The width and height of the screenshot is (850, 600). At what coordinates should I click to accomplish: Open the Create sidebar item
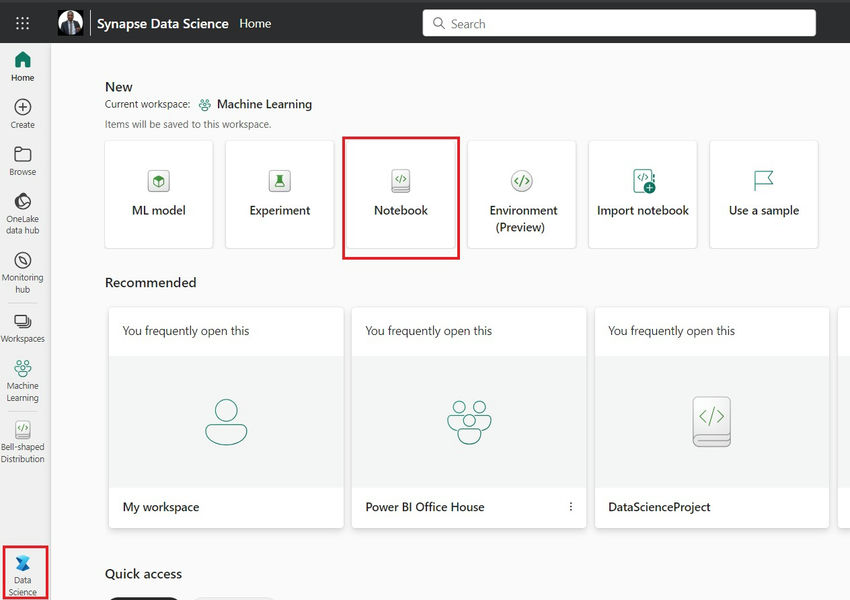point(23,113)
